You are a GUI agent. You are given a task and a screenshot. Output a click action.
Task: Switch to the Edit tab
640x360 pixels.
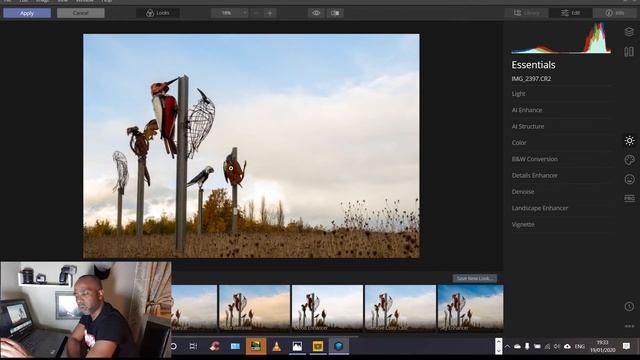click(570, 13)
